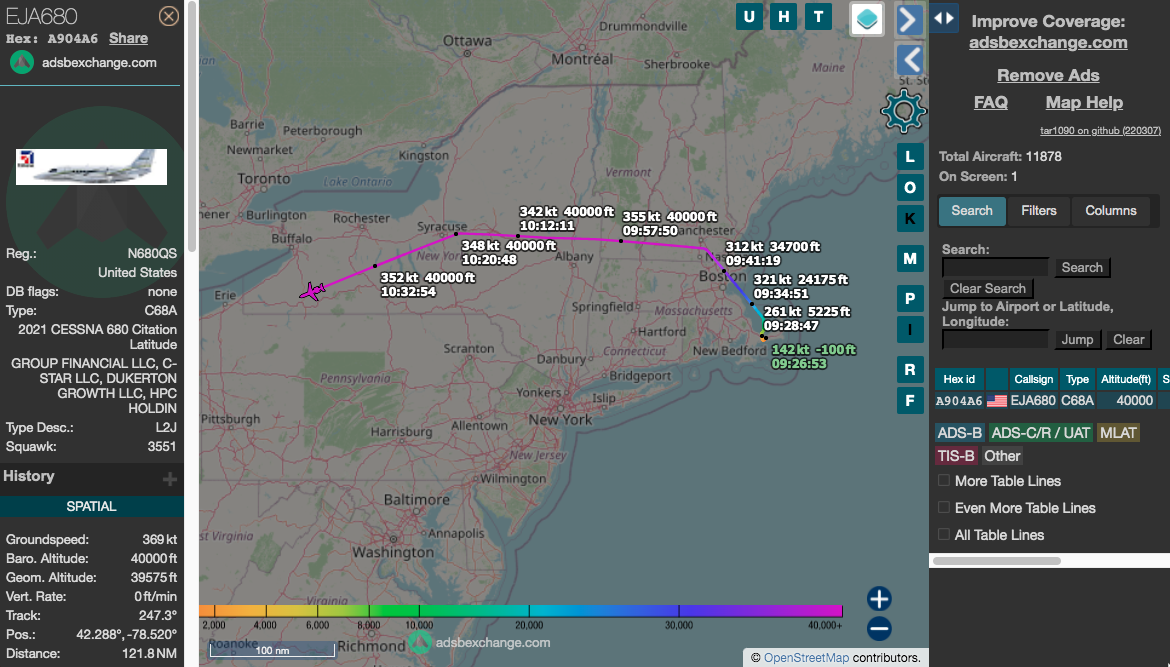
Task: Click the H map toggle button
Action: 783,16
